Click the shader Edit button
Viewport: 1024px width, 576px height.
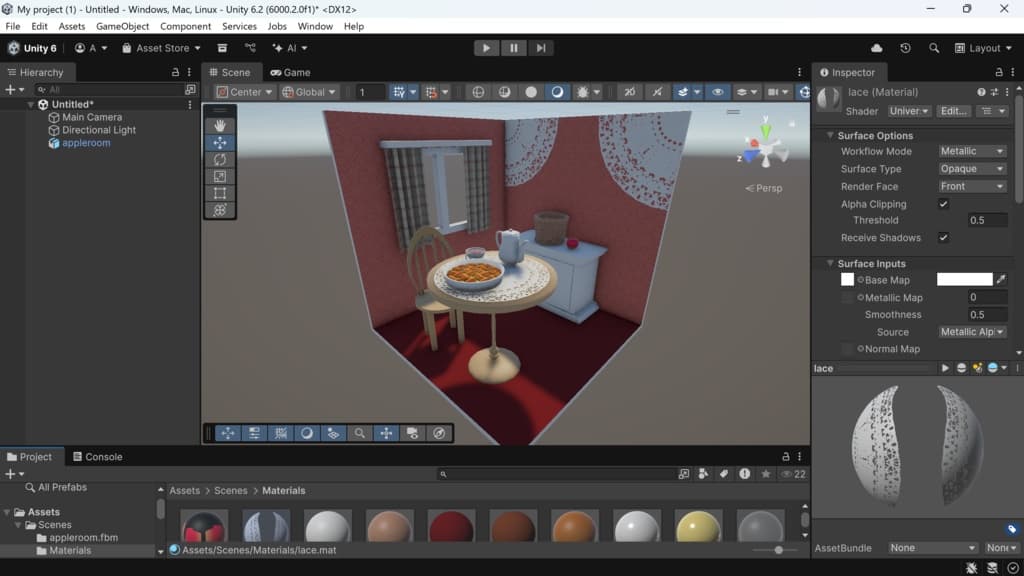click(953, 111)
